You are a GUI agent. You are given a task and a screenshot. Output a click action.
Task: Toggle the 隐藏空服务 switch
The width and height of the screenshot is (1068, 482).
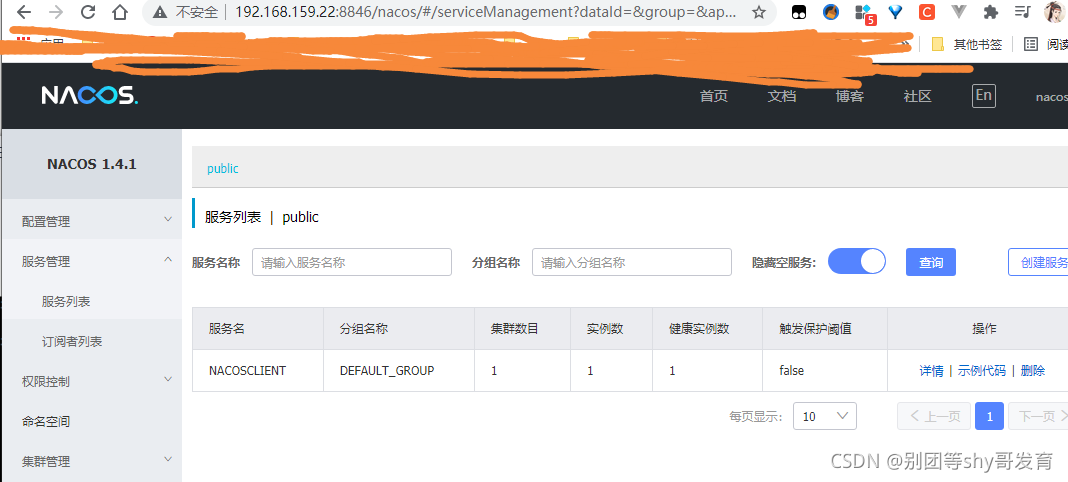point(857,261)
